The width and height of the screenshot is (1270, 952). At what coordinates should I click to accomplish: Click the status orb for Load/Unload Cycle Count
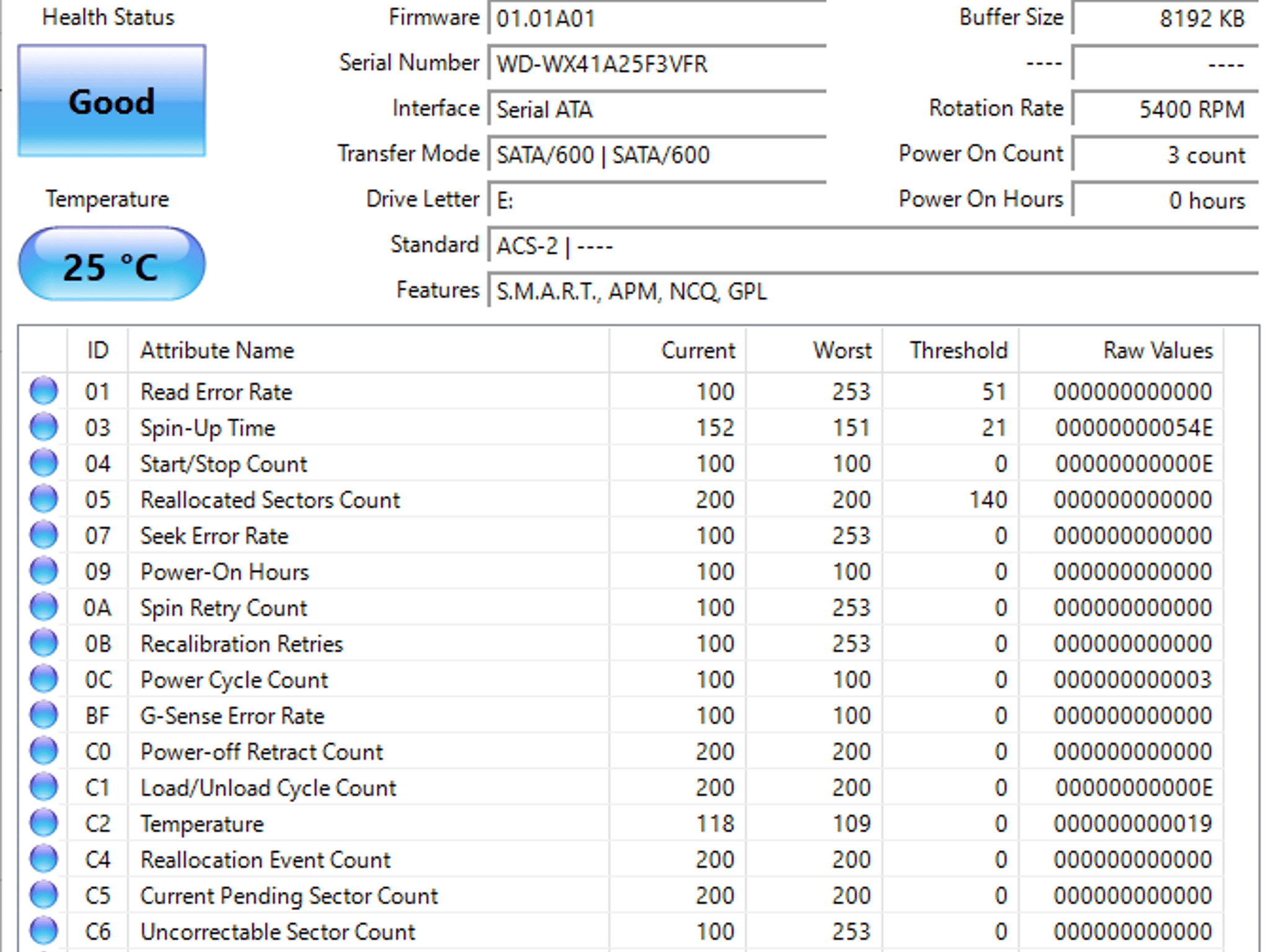44,787
